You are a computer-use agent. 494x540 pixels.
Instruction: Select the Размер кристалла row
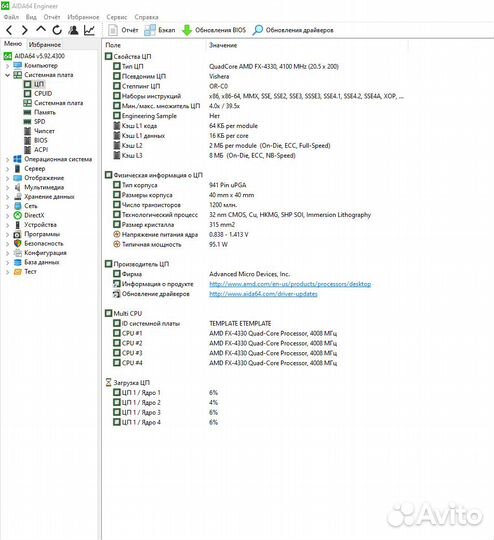tap(174, 225)
